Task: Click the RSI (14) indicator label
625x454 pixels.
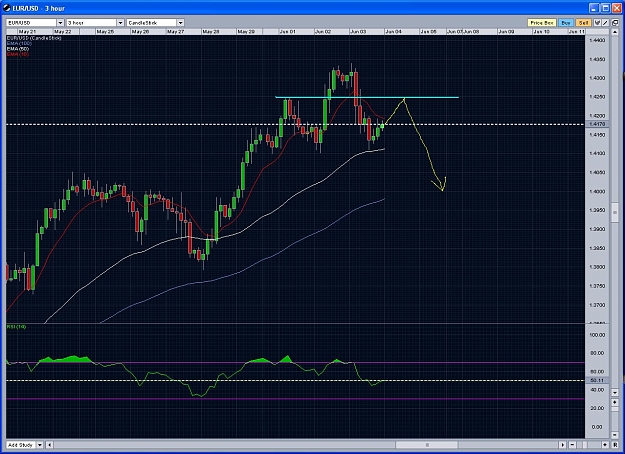Action: click(16, 327)
